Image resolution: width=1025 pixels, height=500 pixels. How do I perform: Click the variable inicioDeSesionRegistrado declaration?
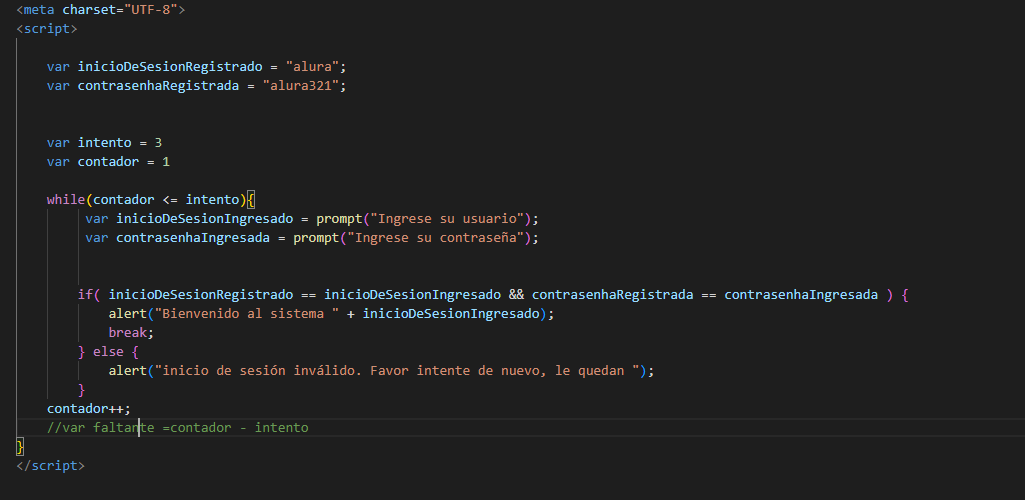(x=196, y=67)
